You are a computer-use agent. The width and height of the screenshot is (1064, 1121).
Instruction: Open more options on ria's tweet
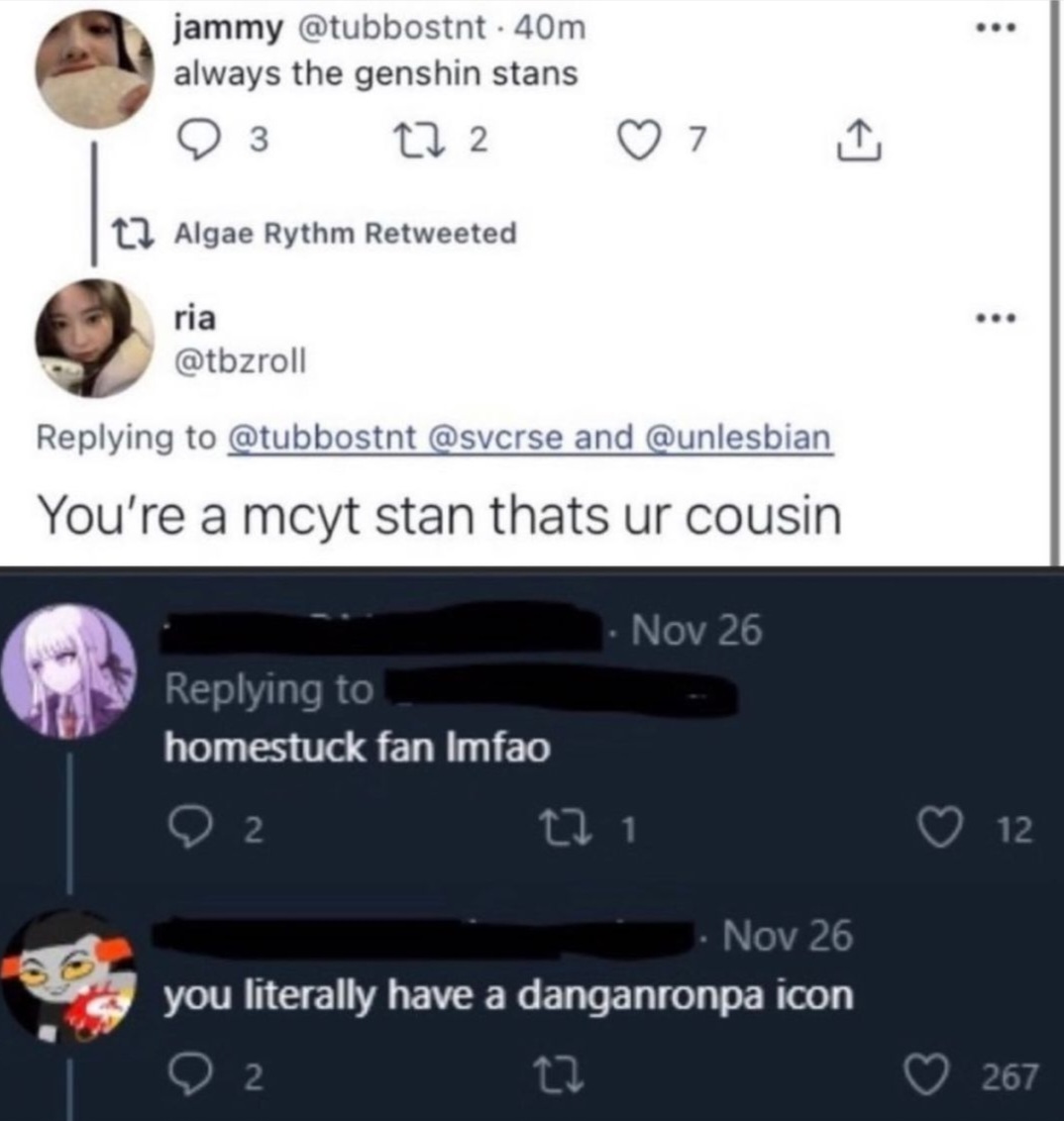(x=996, y=319)
